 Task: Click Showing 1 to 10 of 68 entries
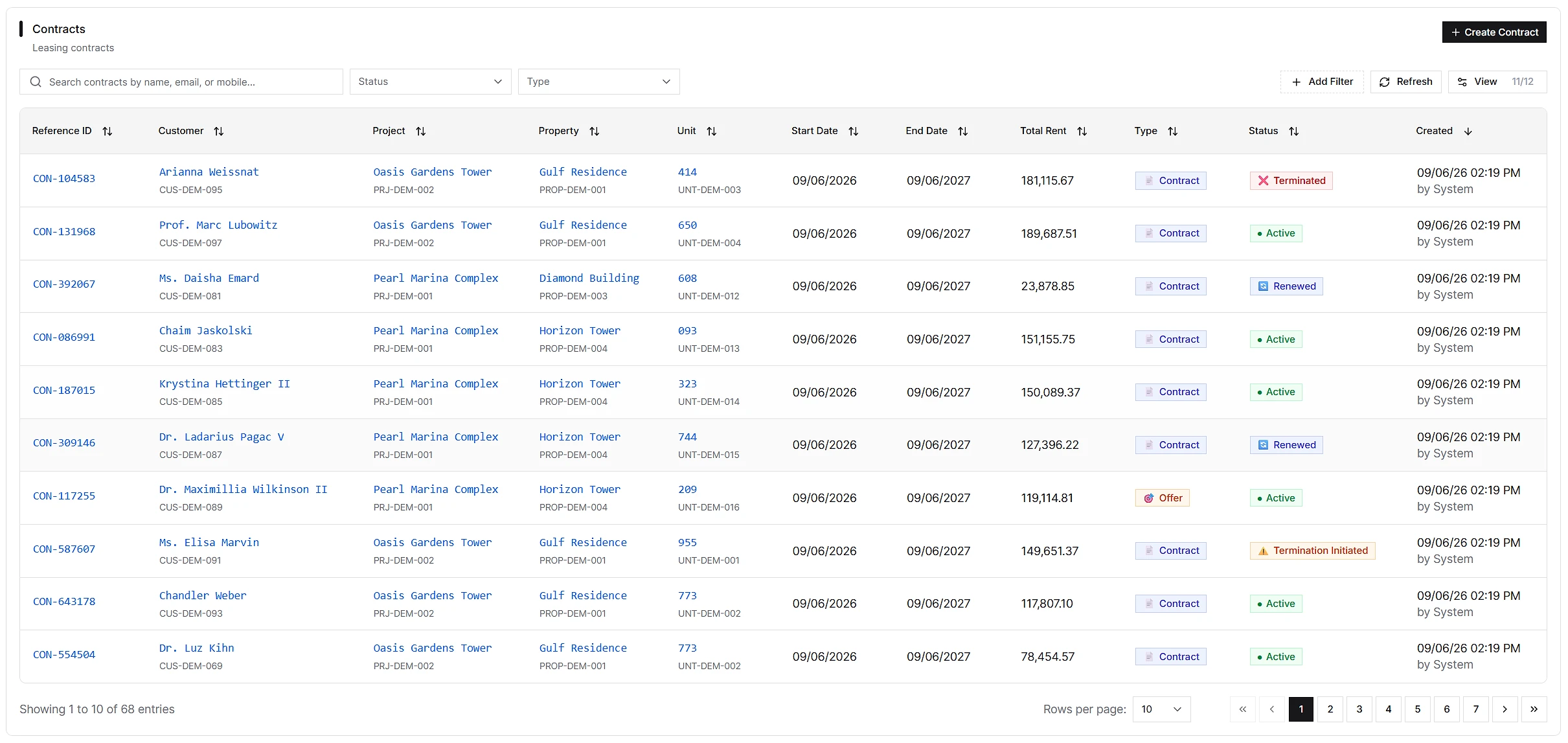(x=97, y=709)
